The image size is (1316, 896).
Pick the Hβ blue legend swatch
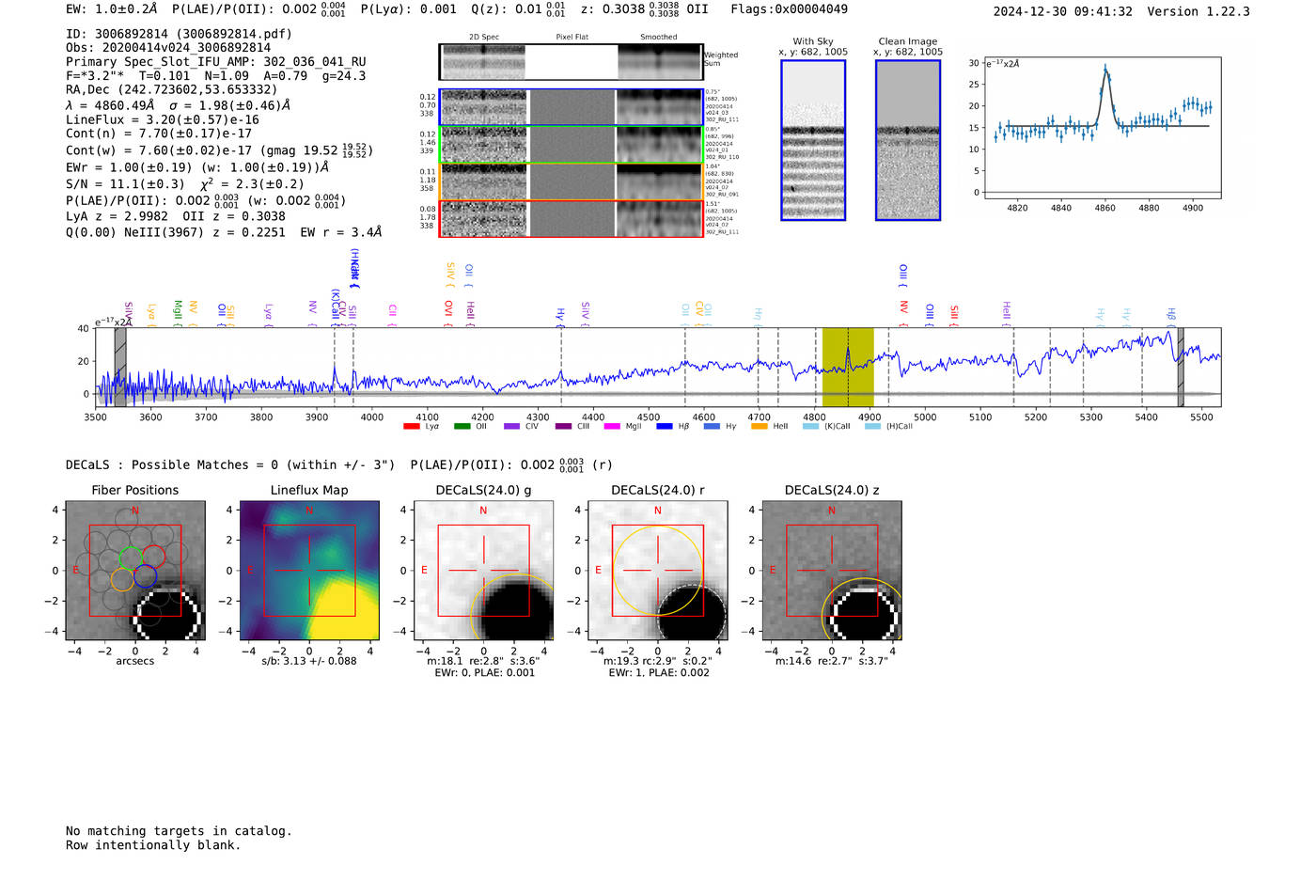coord(665,427)
